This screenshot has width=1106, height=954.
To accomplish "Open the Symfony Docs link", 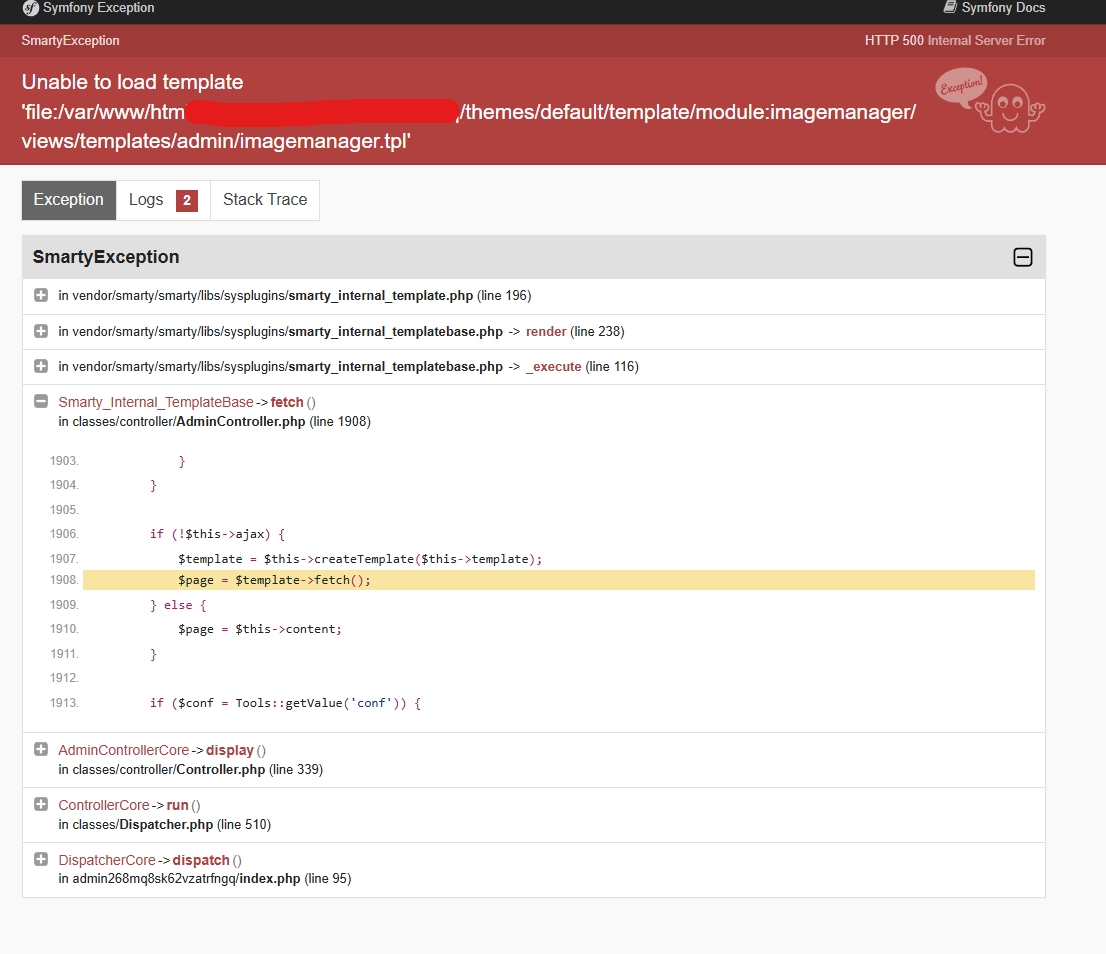I will (994, 8).
